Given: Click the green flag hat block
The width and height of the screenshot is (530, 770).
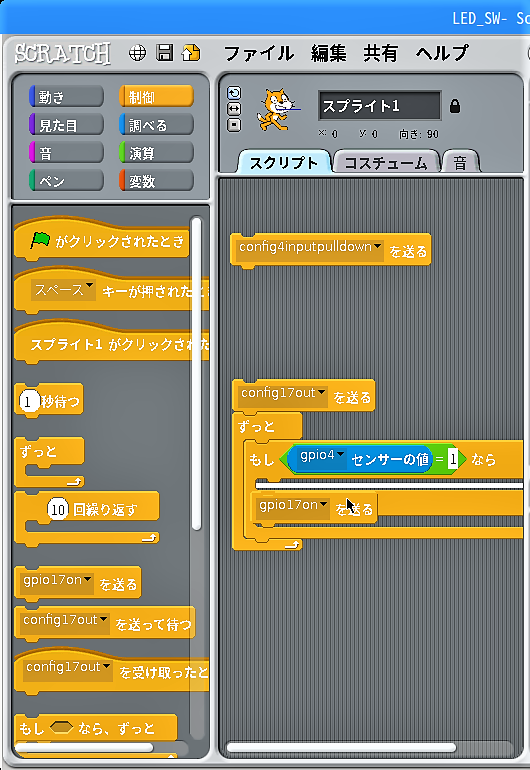Looking at the screenshot, I should click(x=102, y=240).
